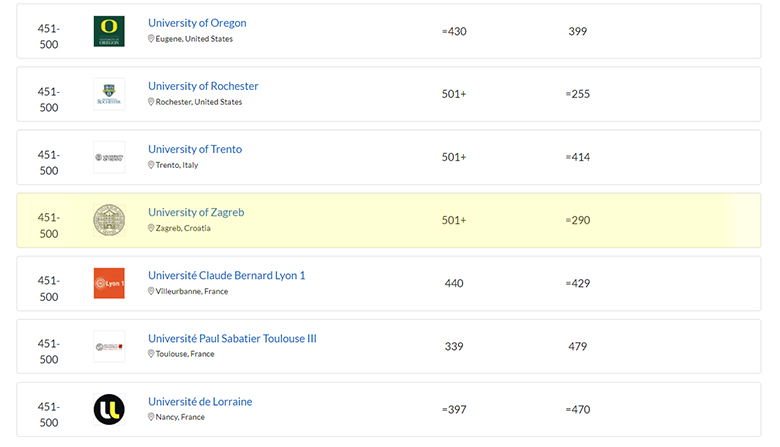The height and width of the screenshot is (447, 780).
Task: Click the Université Paul Sabatier logo
Action: pos(109,346)
